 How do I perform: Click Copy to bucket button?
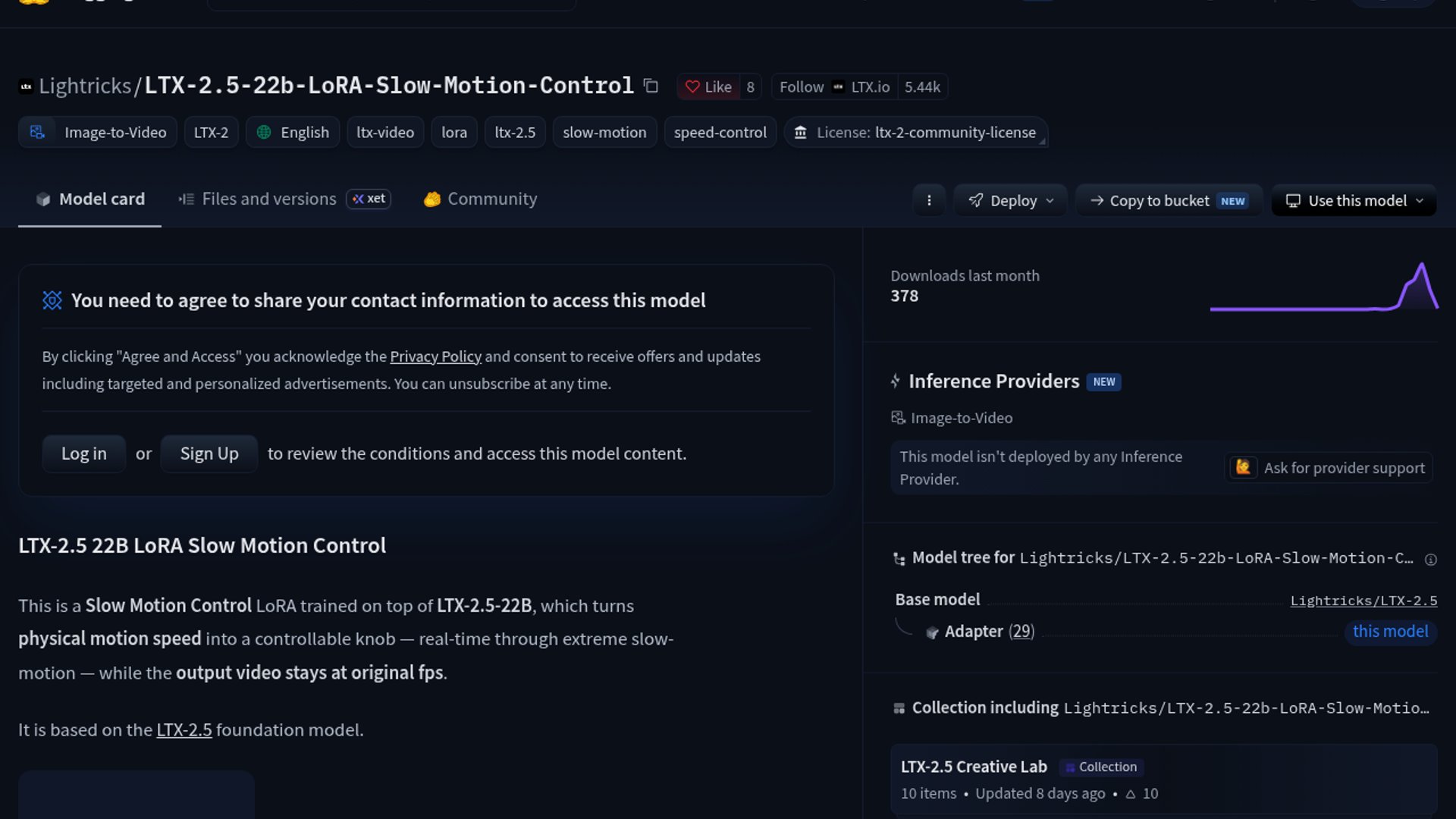(1169, 200)
